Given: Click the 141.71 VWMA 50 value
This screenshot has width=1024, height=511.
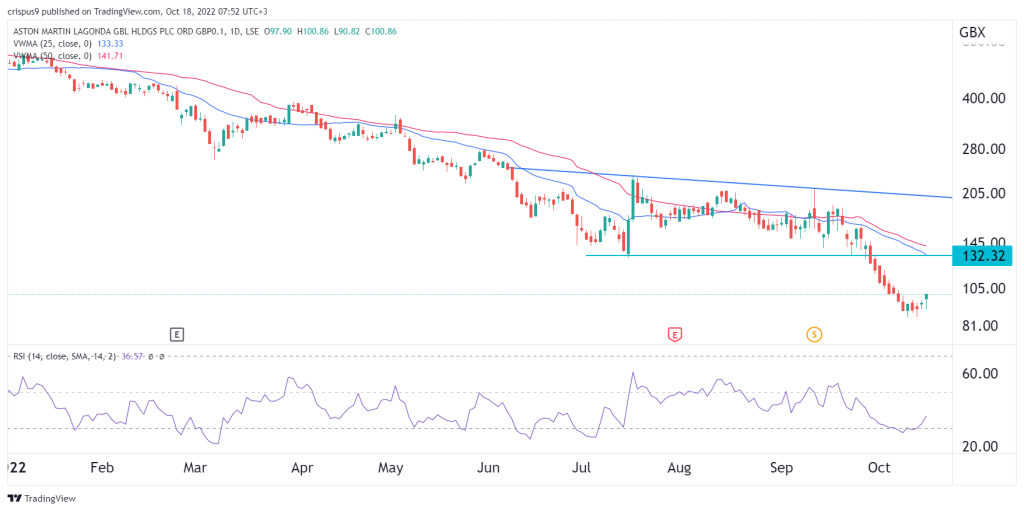Looking at the screenshot, I should [x=108, y=57].
